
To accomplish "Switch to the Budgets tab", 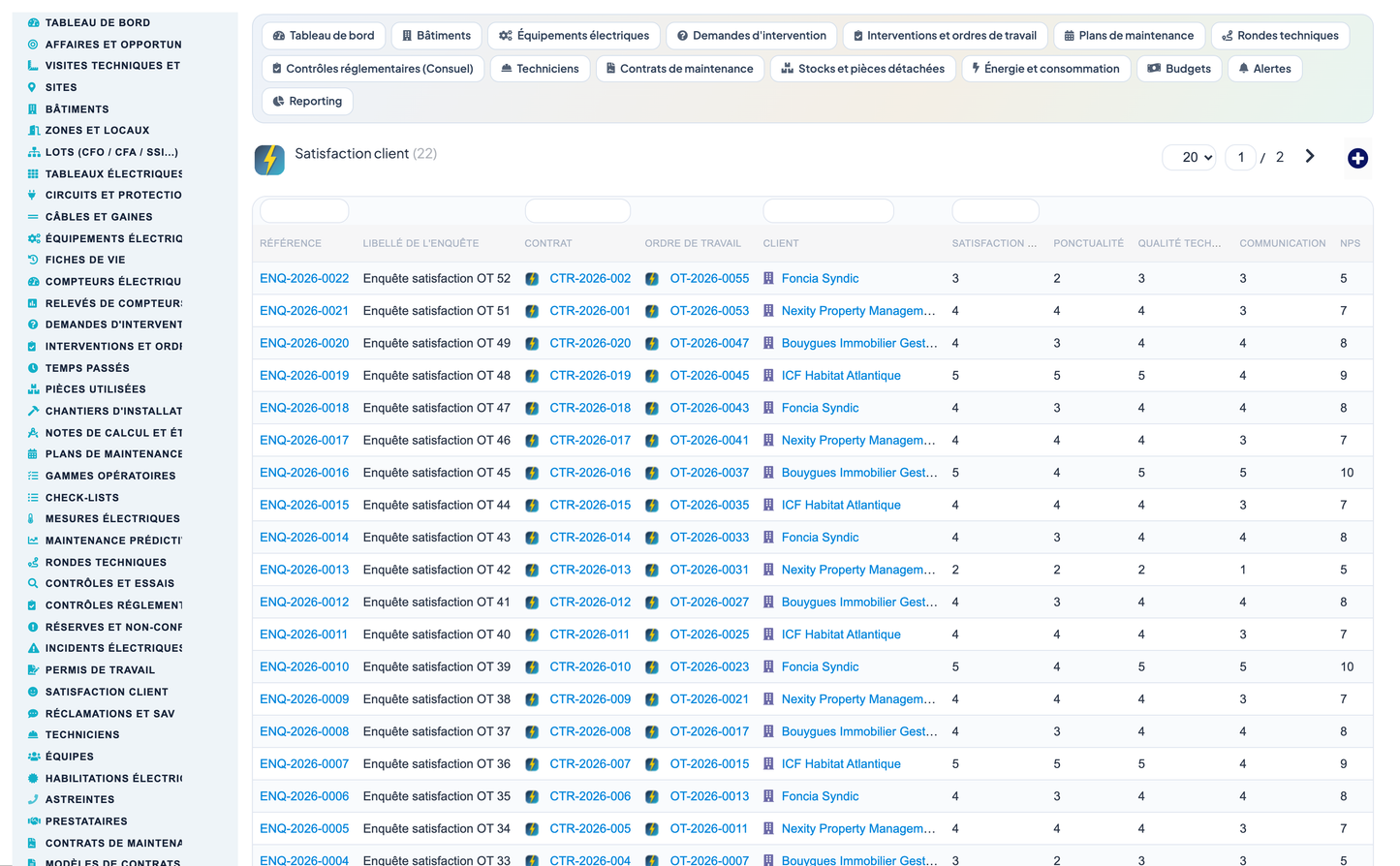I will [1179, 69].
